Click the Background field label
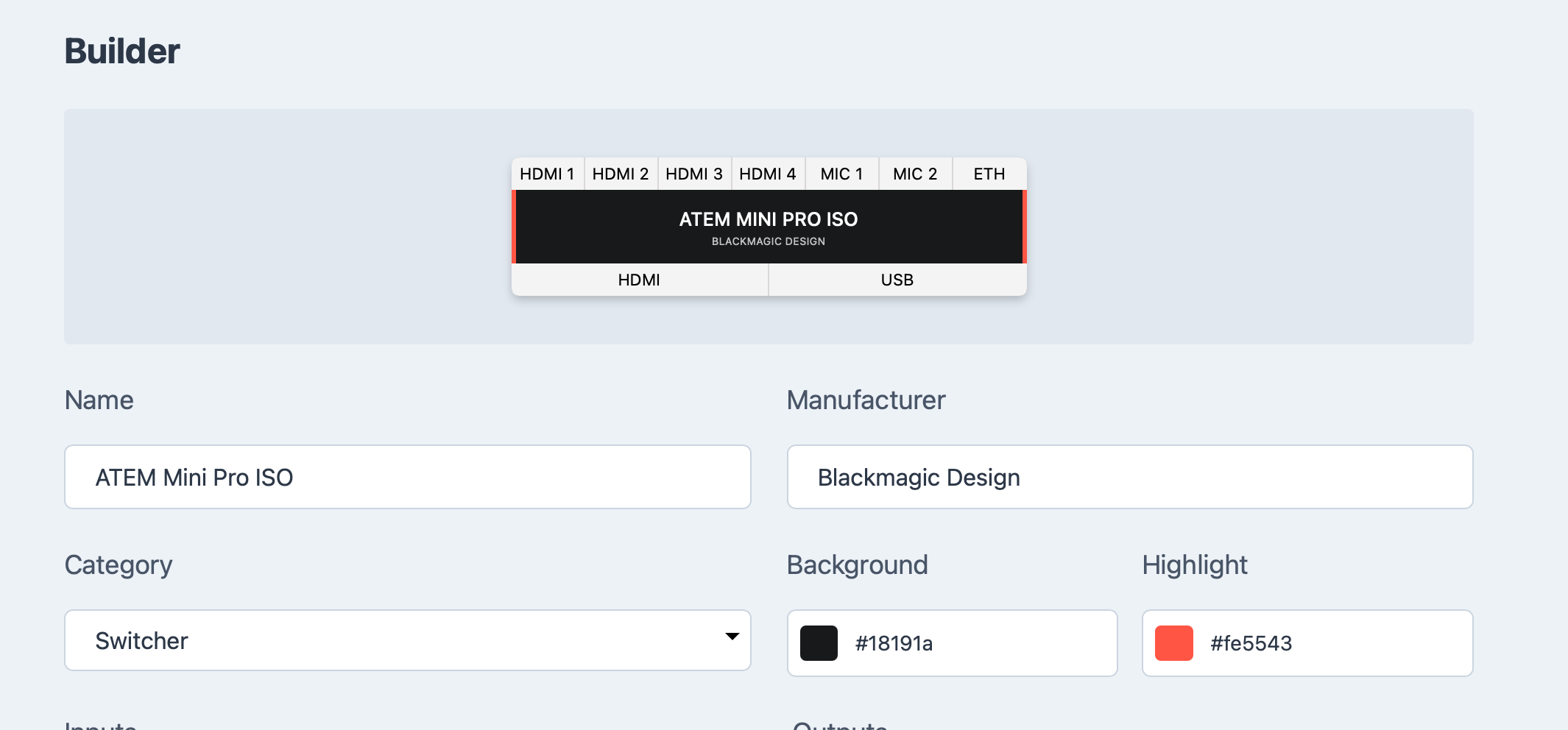Viewport: 1568px width, 730px height. tap(858, 565)
